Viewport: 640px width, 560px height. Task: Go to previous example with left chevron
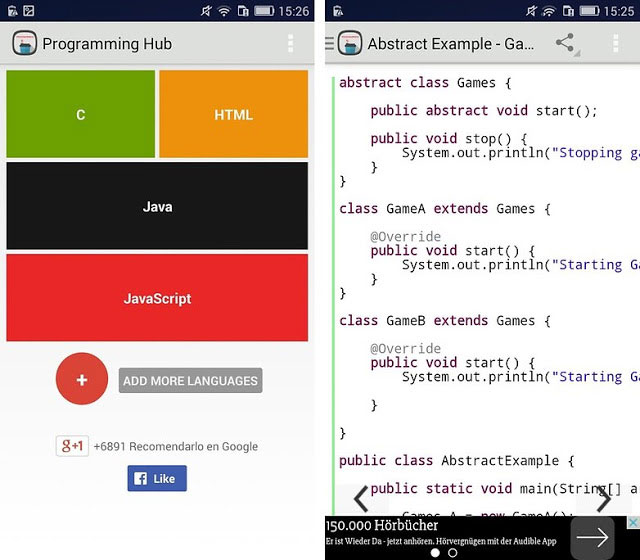coord(362,498)
